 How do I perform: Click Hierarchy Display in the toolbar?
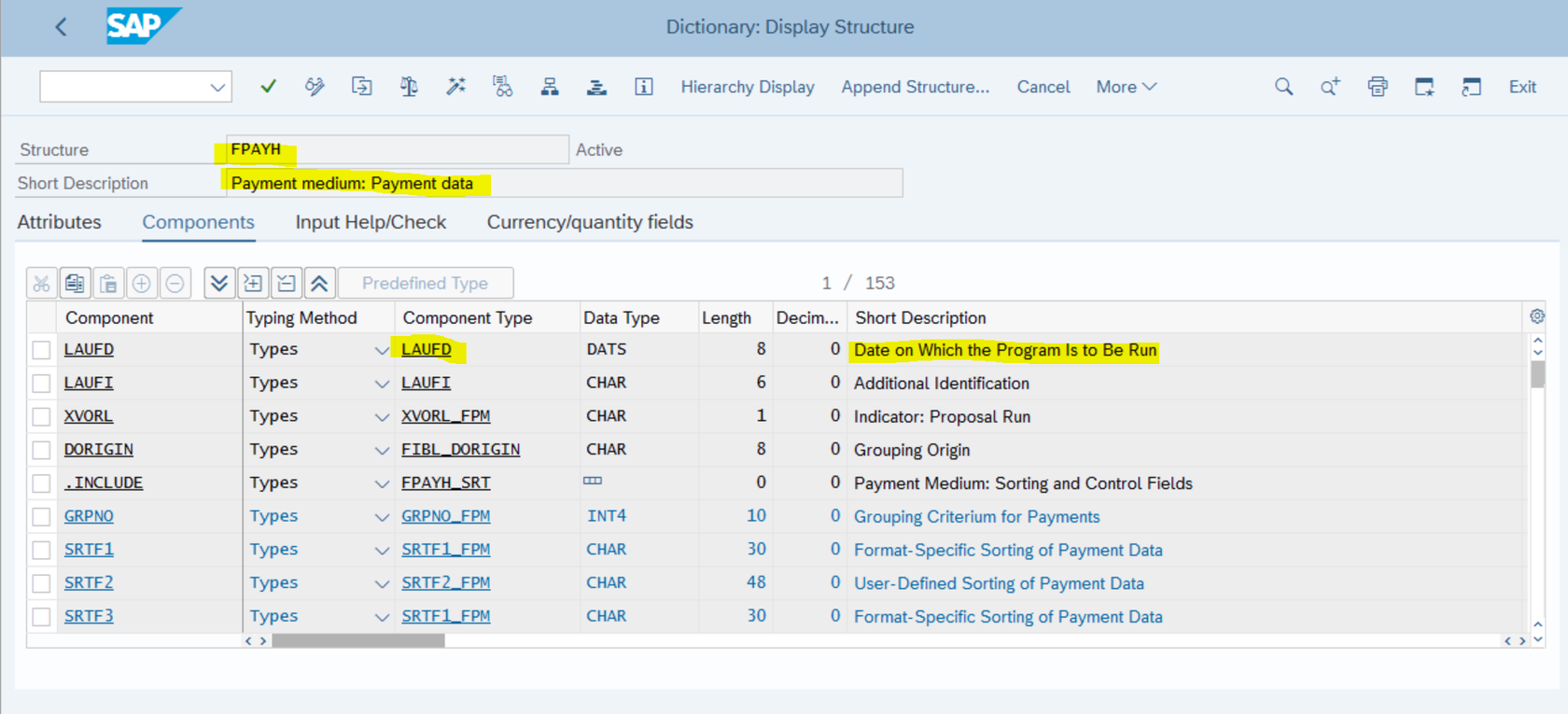pos(748,87)
